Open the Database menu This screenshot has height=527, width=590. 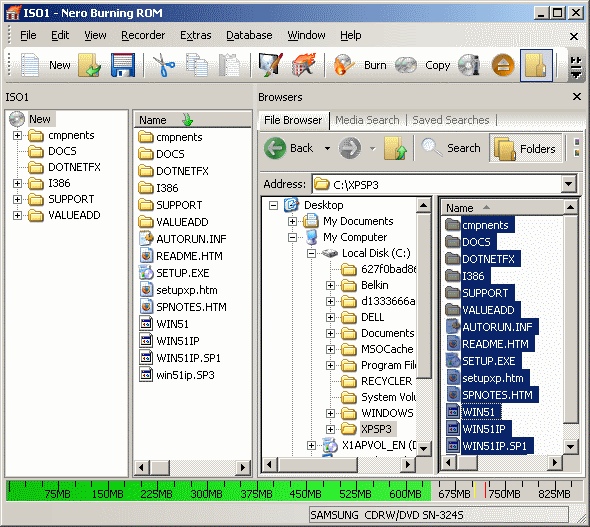[x=249, y=35]
